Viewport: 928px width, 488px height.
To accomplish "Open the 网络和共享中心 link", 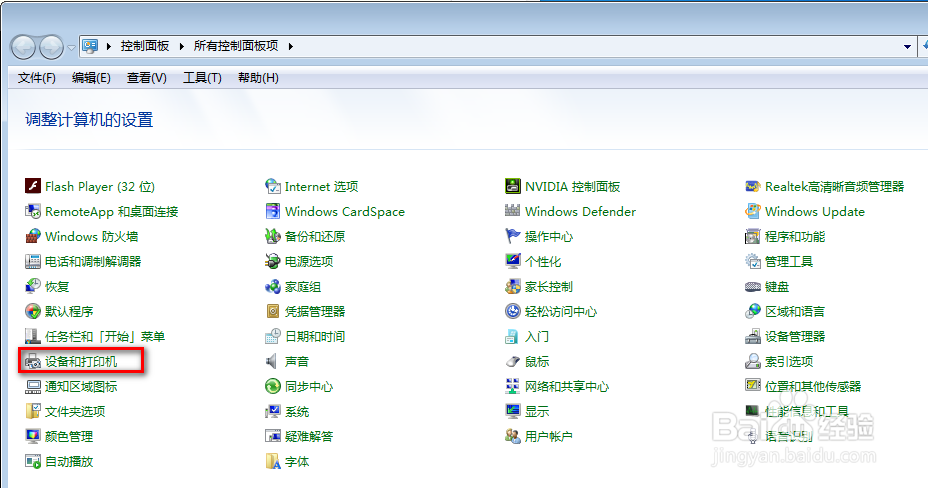I will click(x=566, y=386).
